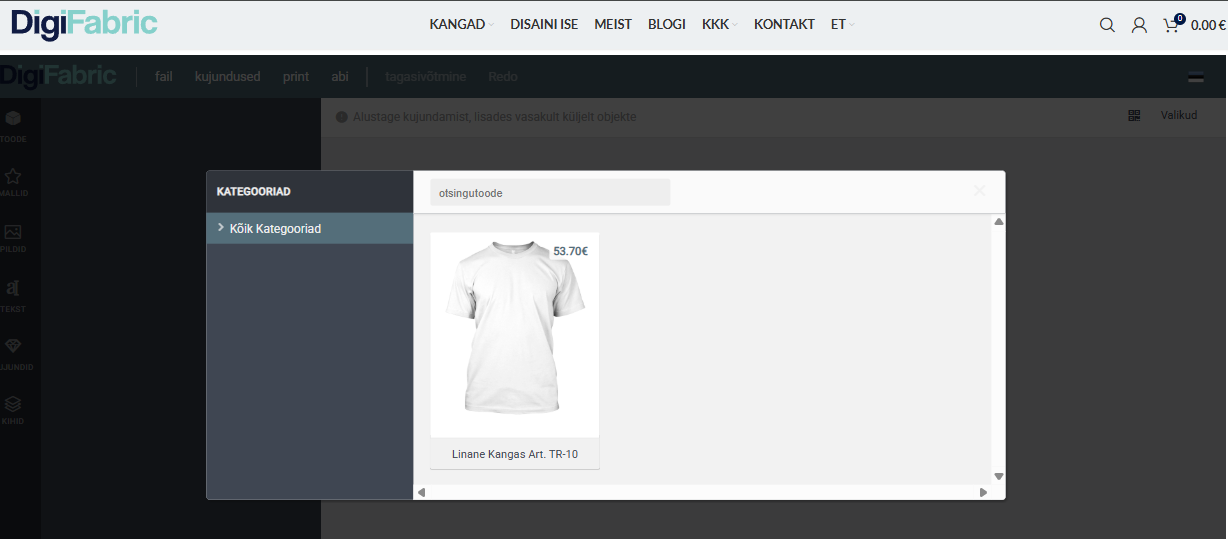Click the user account icon
The image size is (1228, 539).
[1139, 25]
